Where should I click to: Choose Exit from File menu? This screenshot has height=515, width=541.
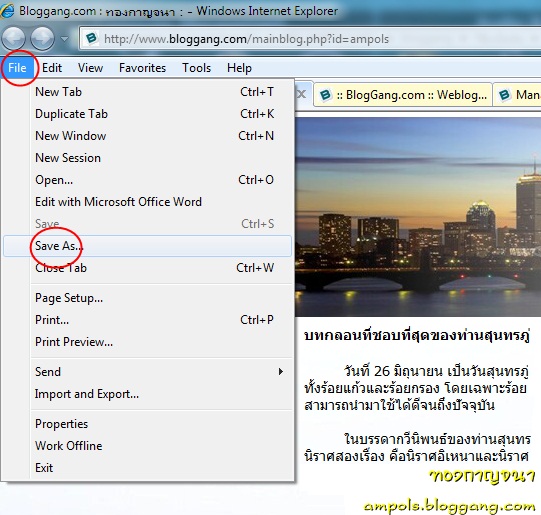pyautogui.click(x=147, y=468)
